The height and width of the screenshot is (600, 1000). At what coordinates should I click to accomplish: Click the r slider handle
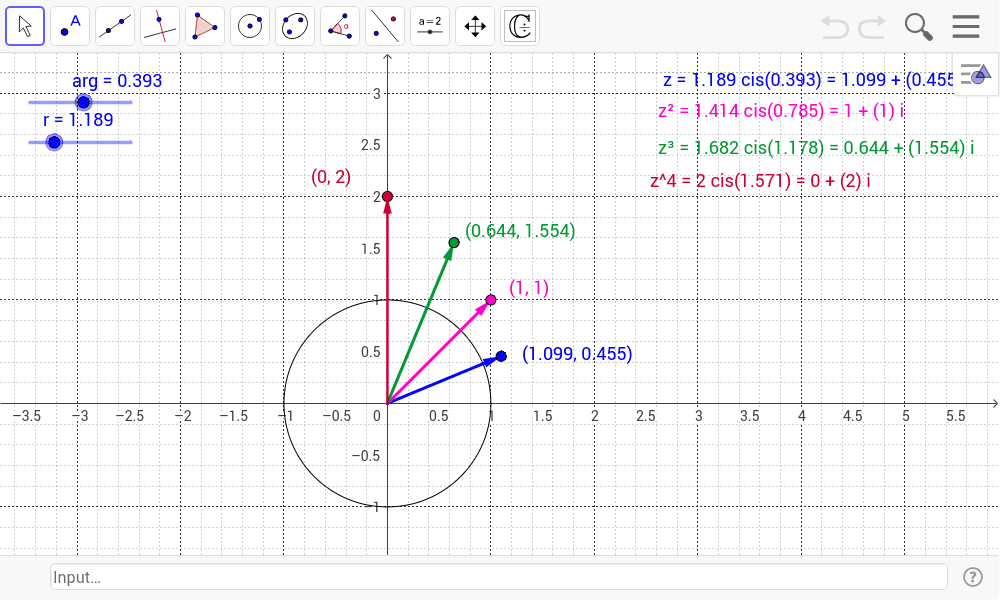55,142
